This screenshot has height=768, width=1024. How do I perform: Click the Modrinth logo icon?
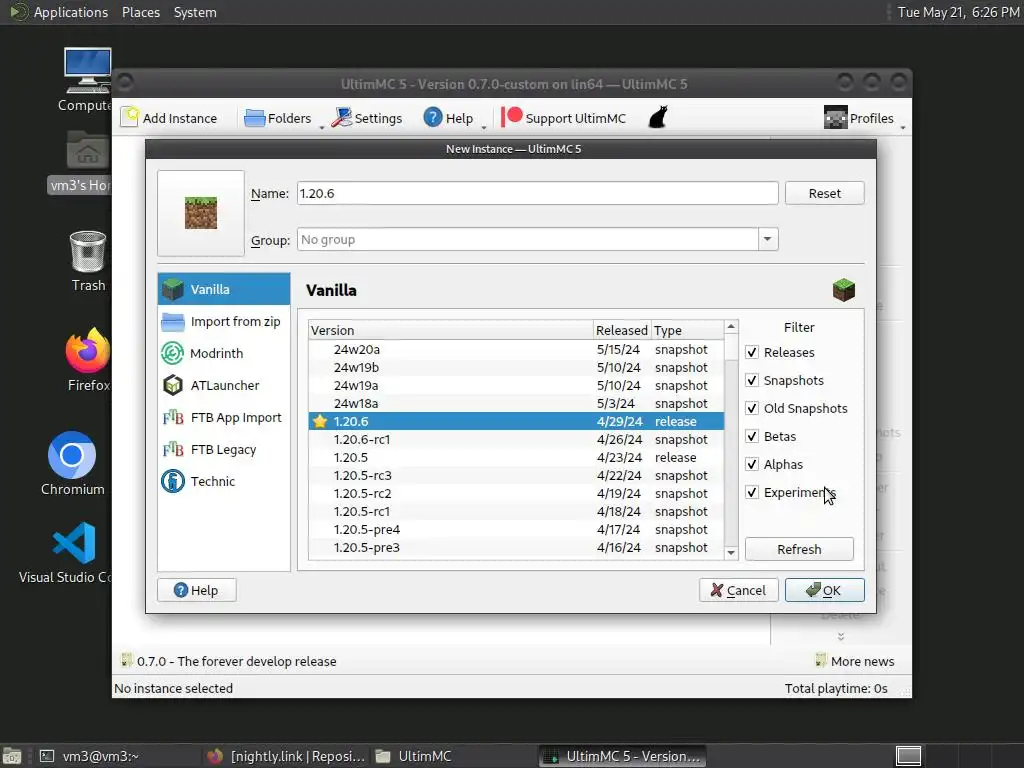click(172, 353)
